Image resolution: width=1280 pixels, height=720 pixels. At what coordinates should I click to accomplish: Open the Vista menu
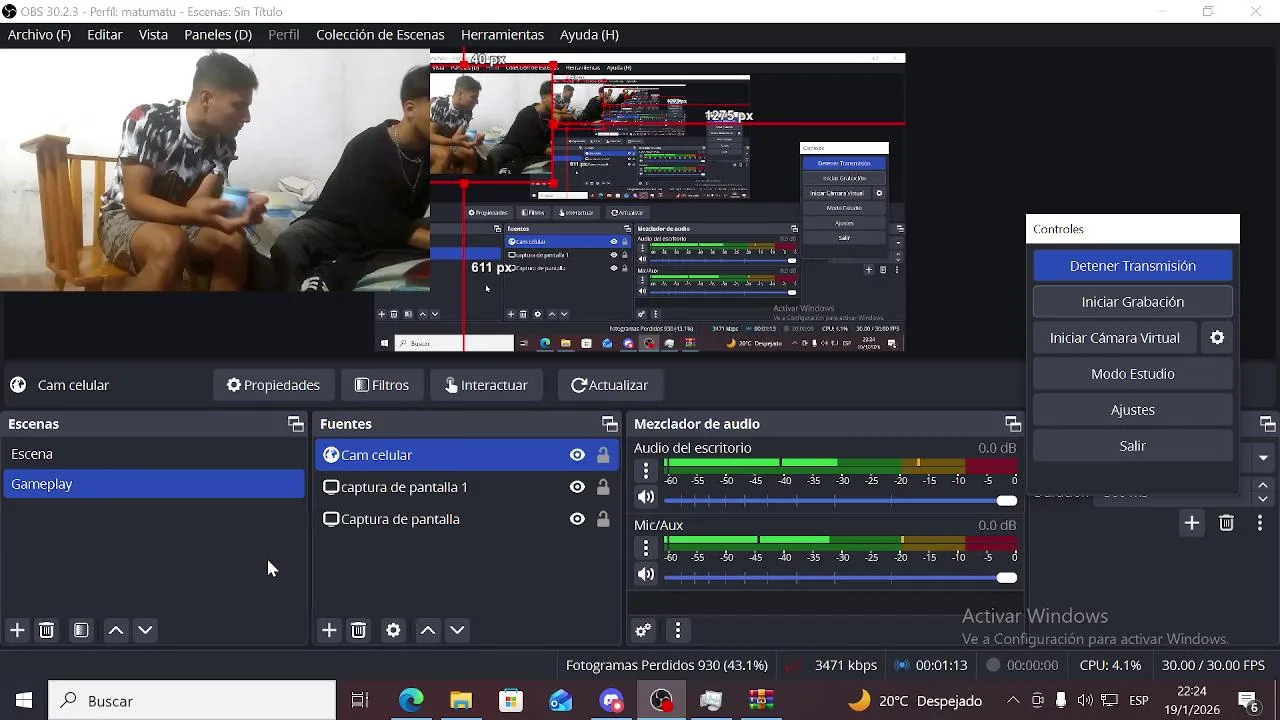pos(153,35)
